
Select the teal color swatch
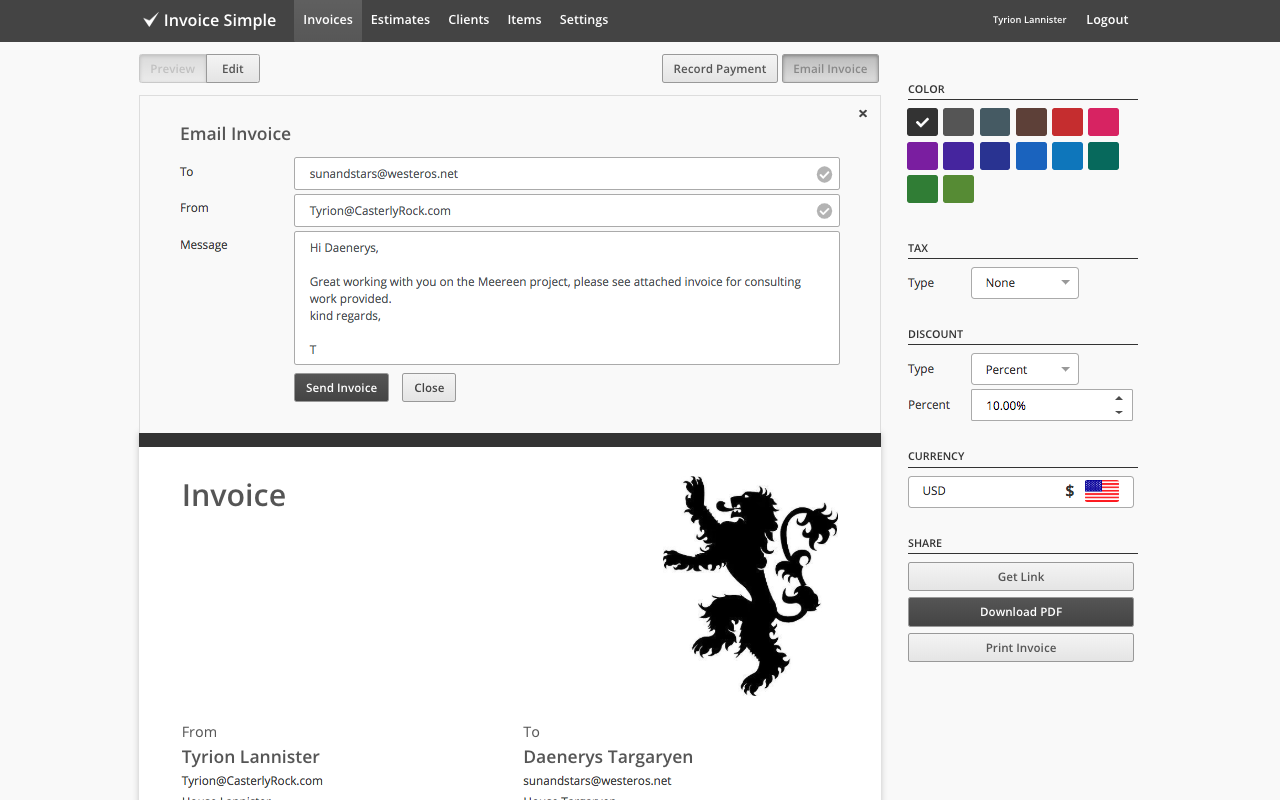1103,156
